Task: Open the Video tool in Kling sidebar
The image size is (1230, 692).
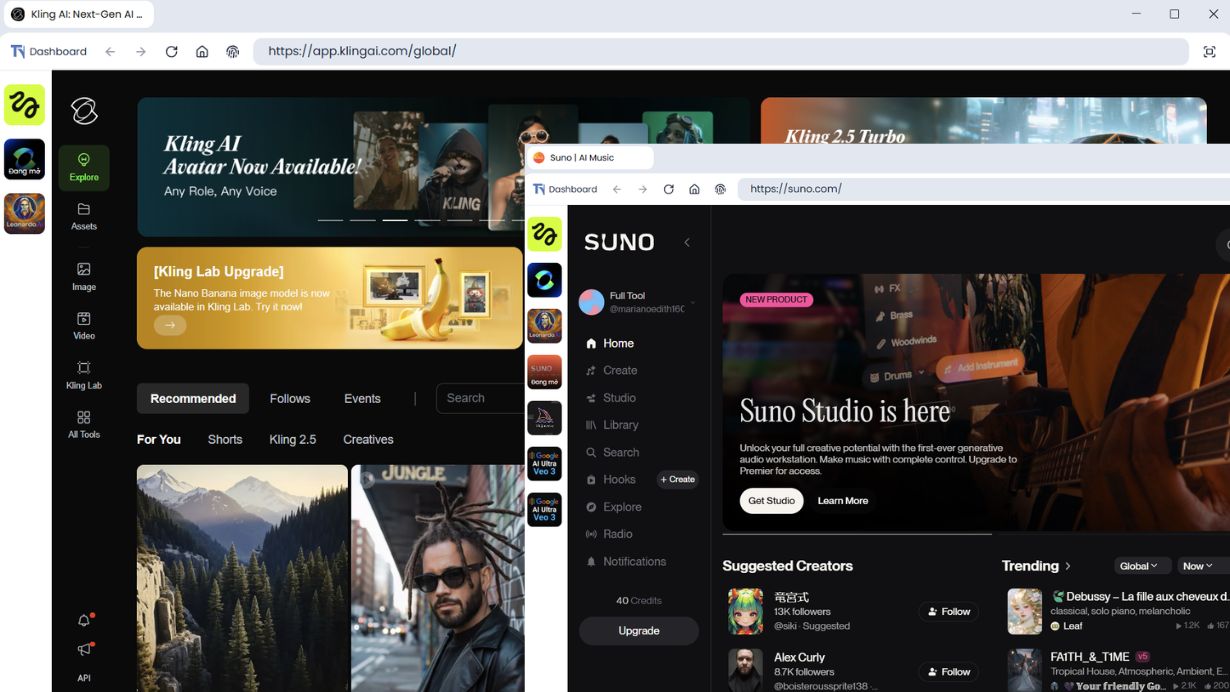Action: [x=84, y=325]
